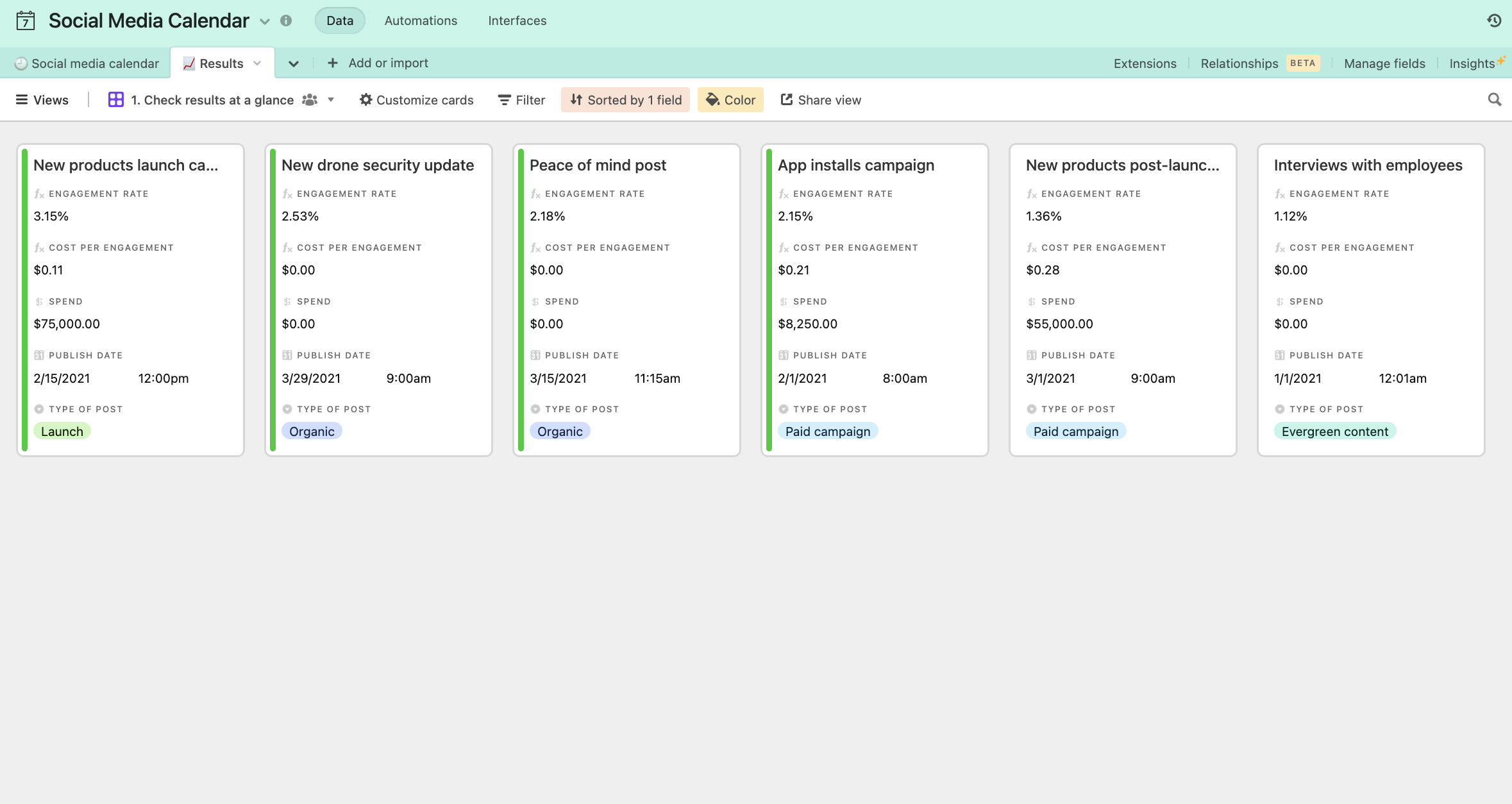Click the plus icon to add table
Image resolution: width=1512 pixels, height=804 pixels.
coord(332,63)
